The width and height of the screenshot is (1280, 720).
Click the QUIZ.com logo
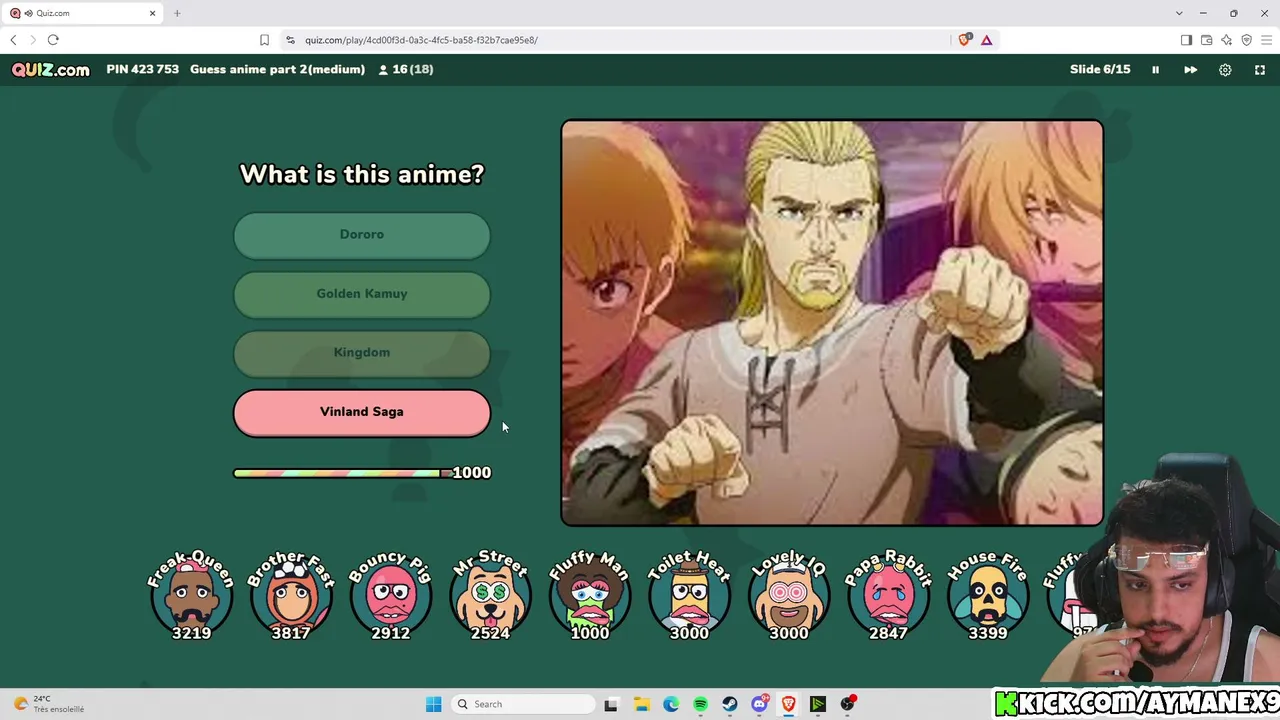coord(51,70)
